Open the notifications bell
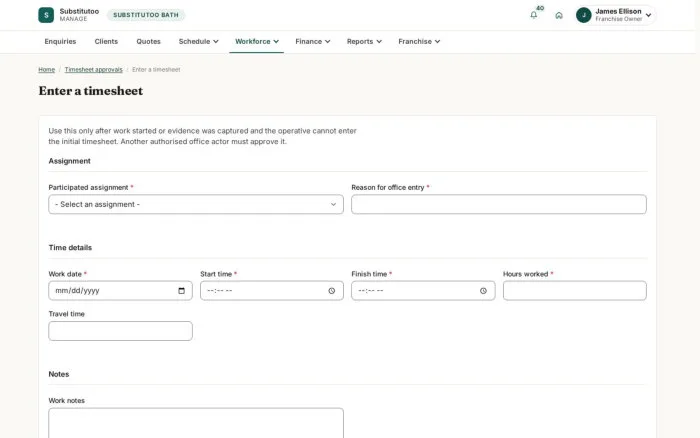Viewport: 700px width, 438px height. pyautogui.click(x=533, y=15)
